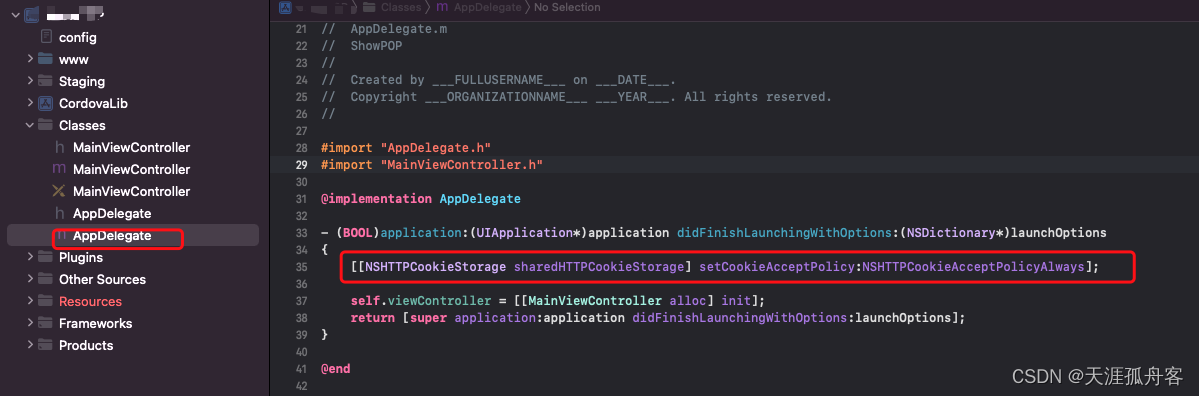1199x396 pixels.
Task: Click the CordovaLib Xcode project icon
Action: point(45,103)
